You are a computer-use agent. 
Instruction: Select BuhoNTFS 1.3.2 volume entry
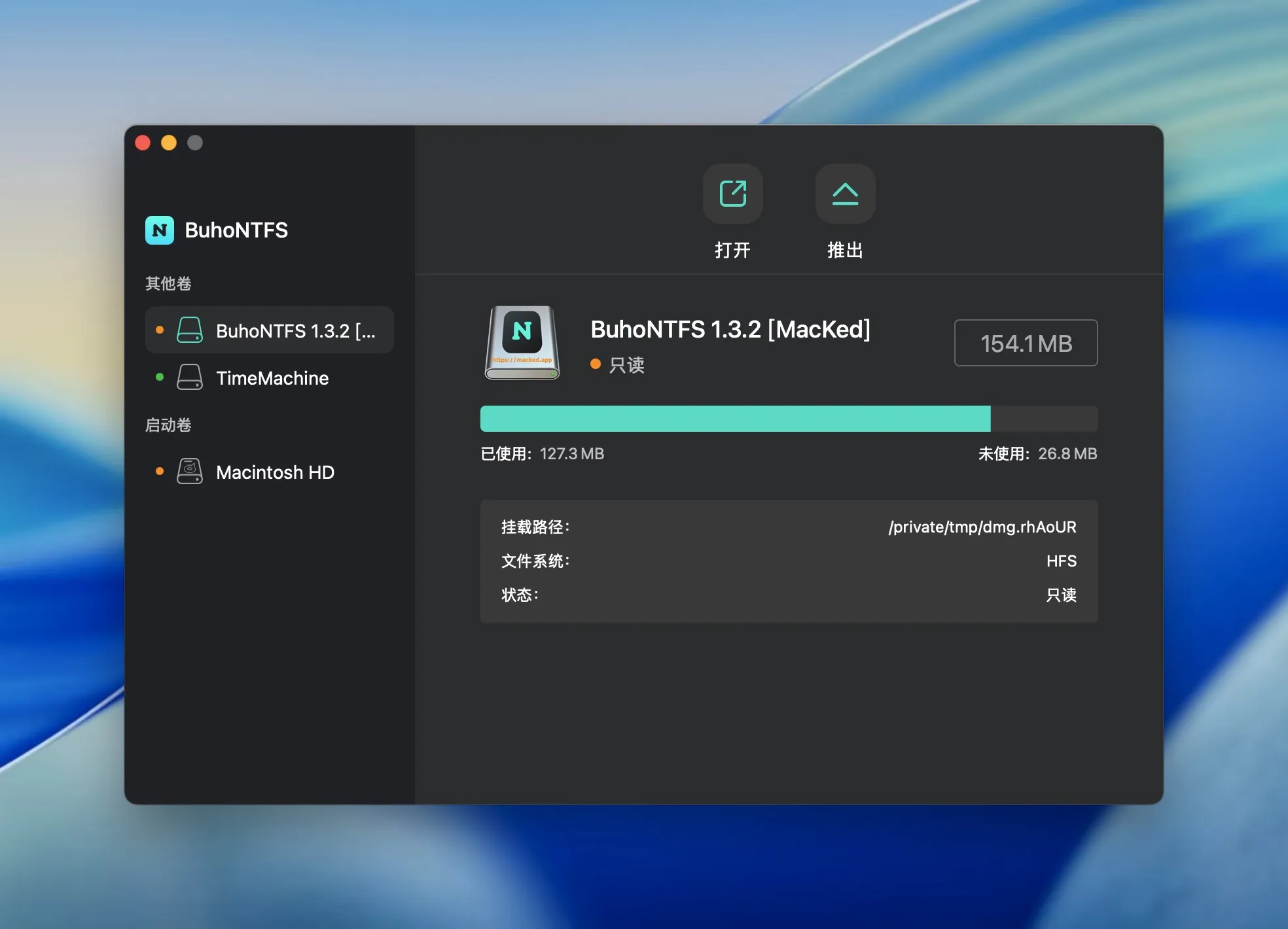[x=295, y=331]
